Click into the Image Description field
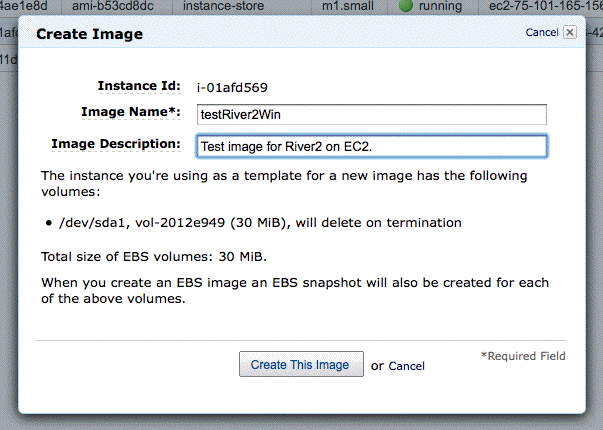This screenshot has width=603, height=430. click(x=372, y=146)
